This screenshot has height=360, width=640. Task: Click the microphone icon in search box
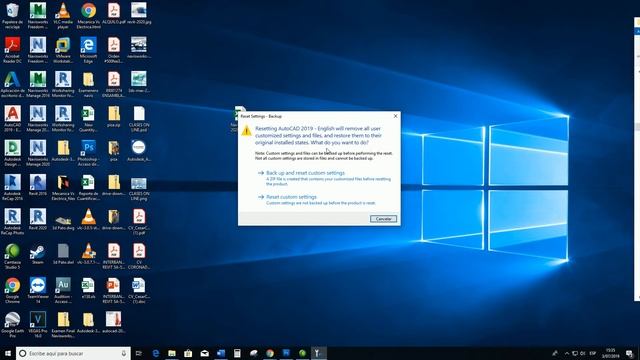124,353
